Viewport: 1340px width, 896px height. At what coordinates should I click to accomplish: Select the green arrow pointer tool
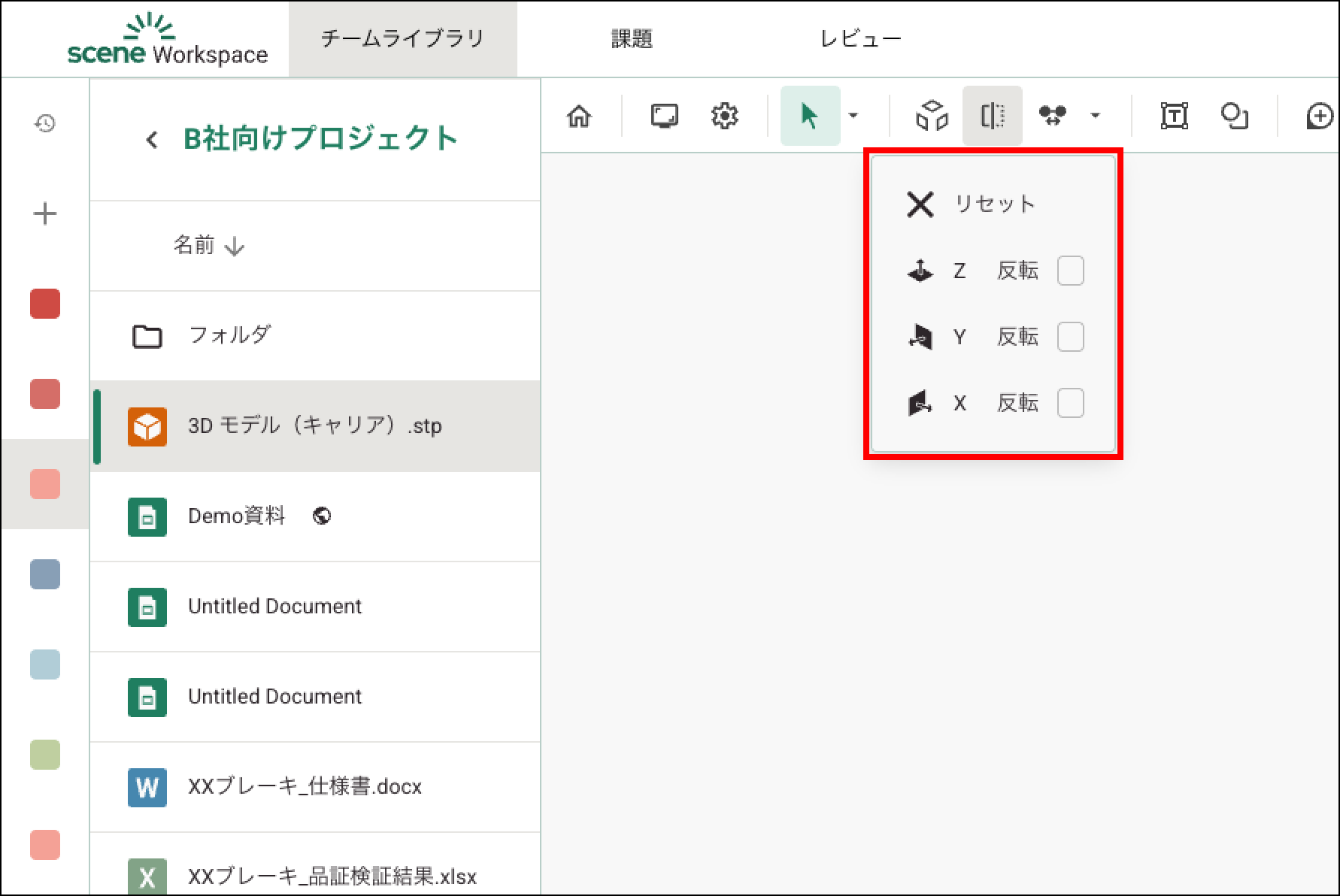click(x=809, y=117)
